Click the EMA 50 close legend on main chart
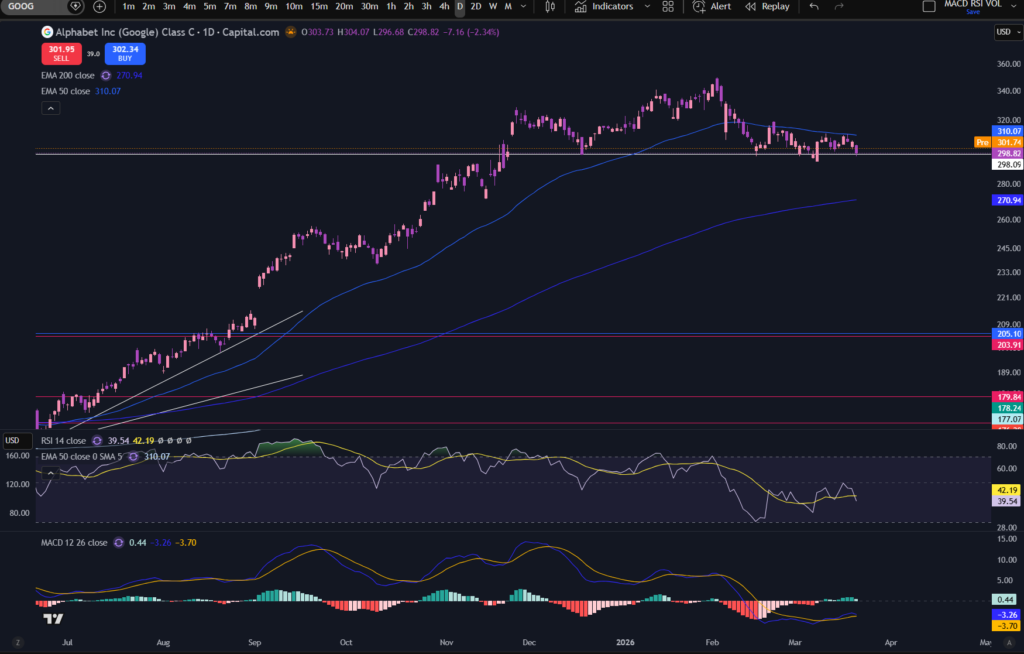The width and height of the screenshot is (1024, 654). click(65, 91)
